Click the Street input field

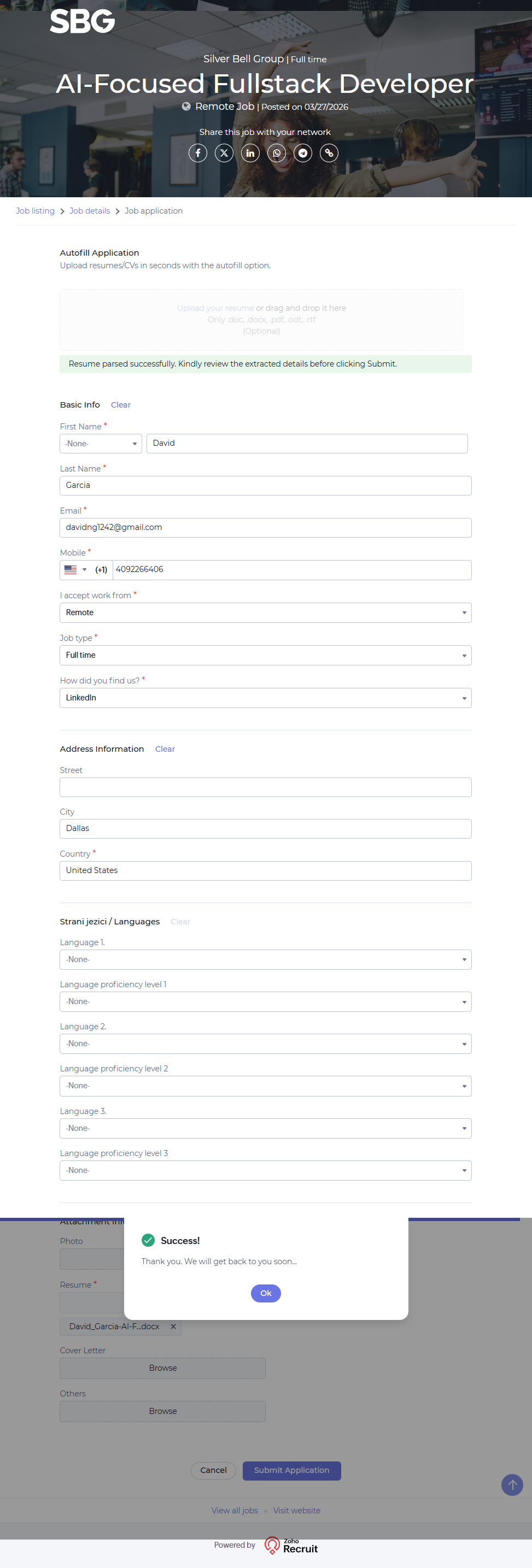[x=265, y=787]
